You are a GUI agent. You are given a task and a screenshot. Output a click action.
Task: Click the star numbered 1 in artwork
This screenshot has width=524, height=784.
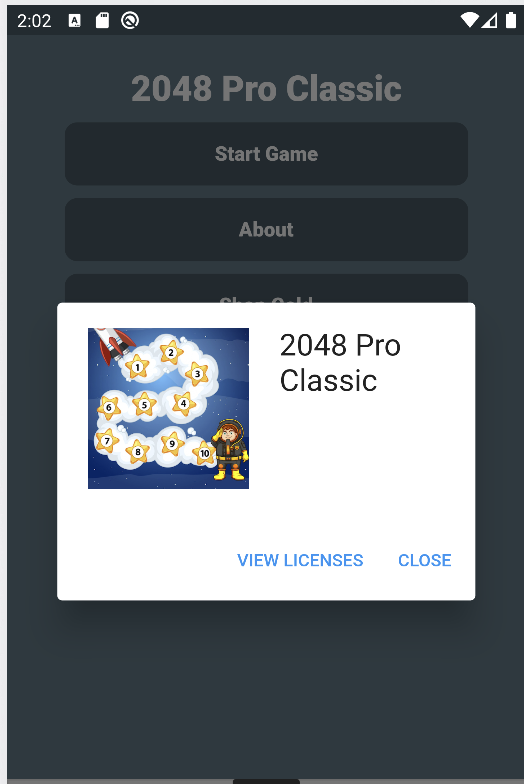click(137, 368)
